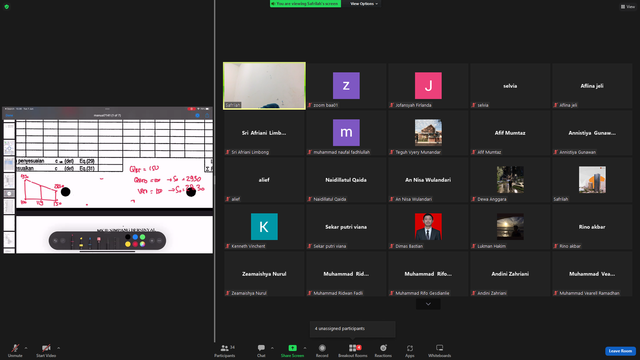640x360 pixels.
Task: Click the redo arrow in markup toolbar
Action: pos(63,241)
